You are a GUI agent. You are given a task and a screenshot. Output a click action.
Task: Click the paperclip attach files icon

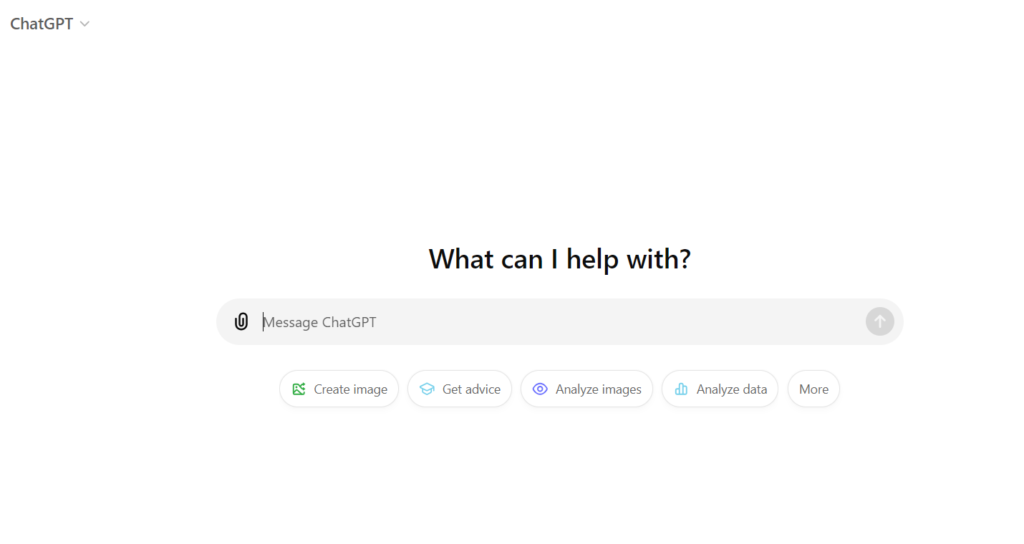pyautogui.click(x=241, y=321)
